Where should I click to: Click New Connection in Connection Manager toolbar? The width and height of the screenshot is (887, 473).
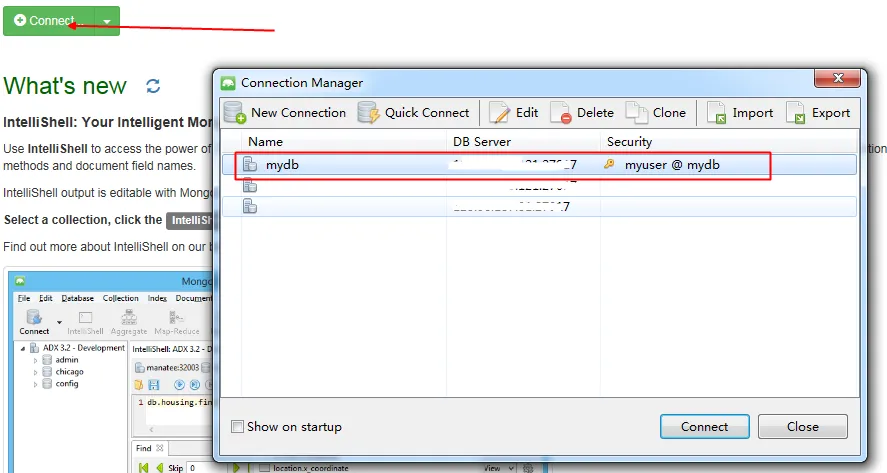click(x=285, y=113)
